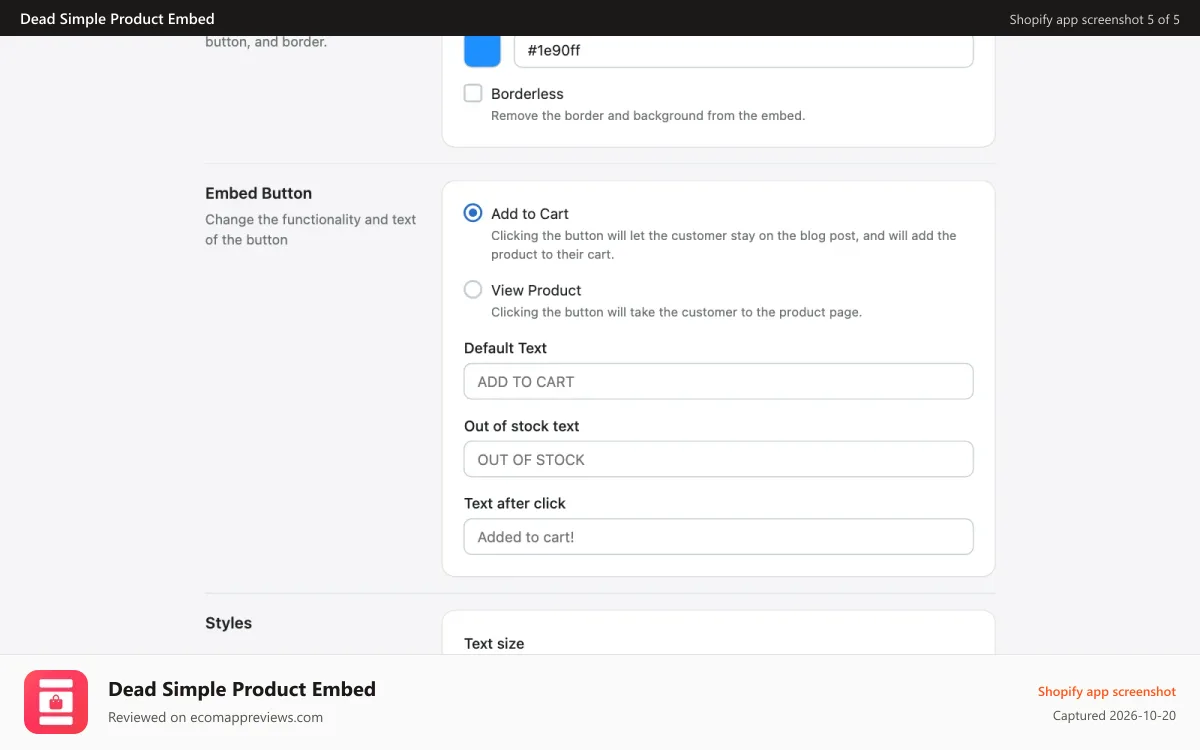
Task: Open the blue #1e90ff color swatch
Action: point(482,50)
